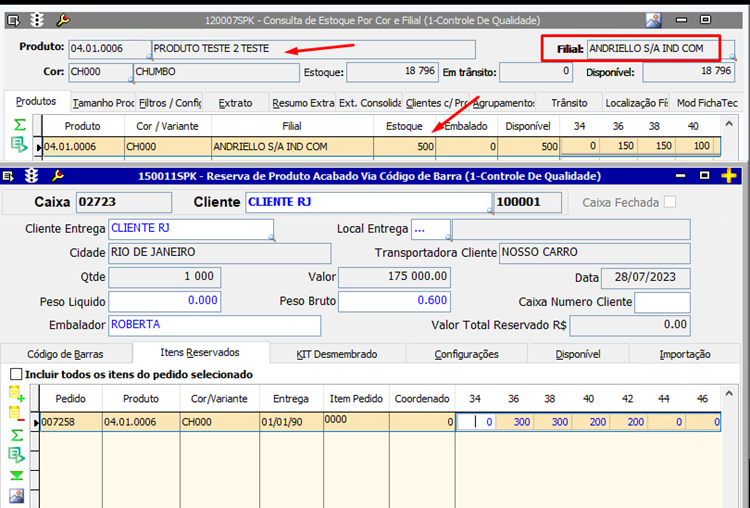The width and height of the screenshot is (750, 508).
Task: Enable Incluir todos os itens do pedido selecionado
Action: [15, 374]
